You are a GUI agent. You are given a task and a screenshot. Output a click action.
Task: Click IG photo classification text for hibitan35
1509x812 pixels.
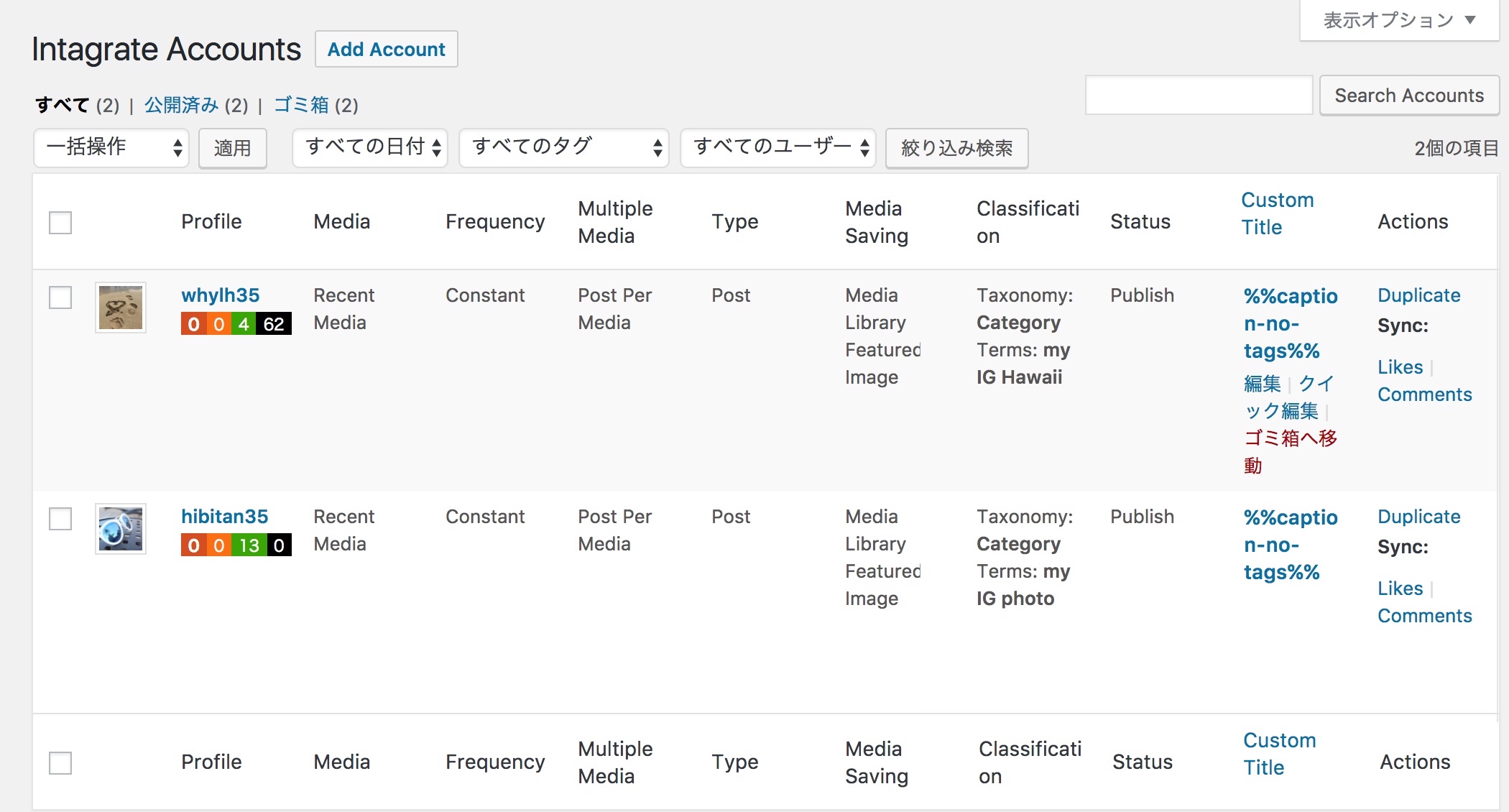[1015, 599]
